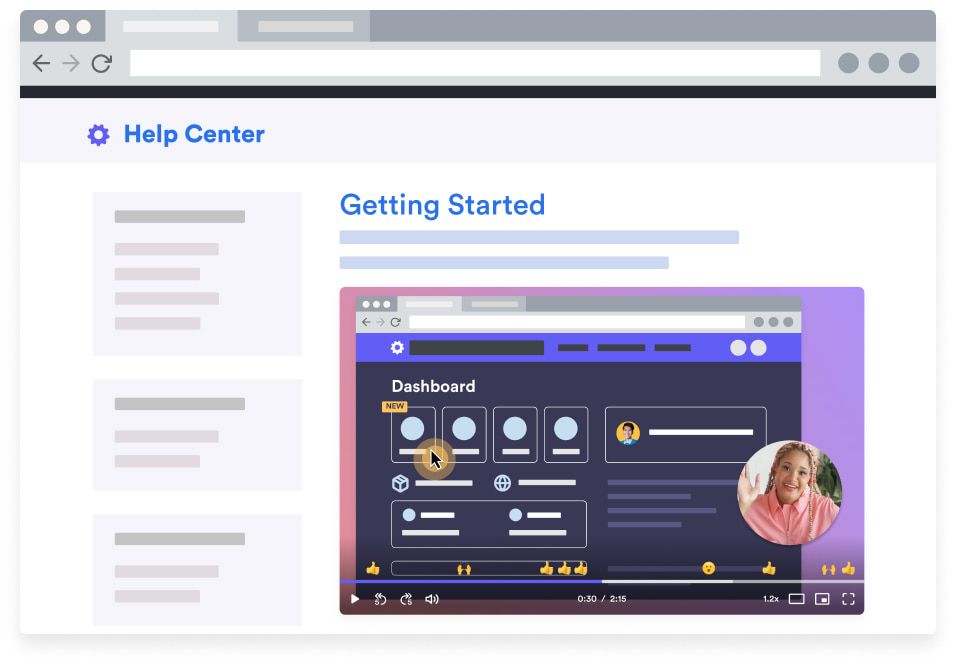Click the Help Center gear logo
The image size is (956, 663).
(x=98, y=135)
